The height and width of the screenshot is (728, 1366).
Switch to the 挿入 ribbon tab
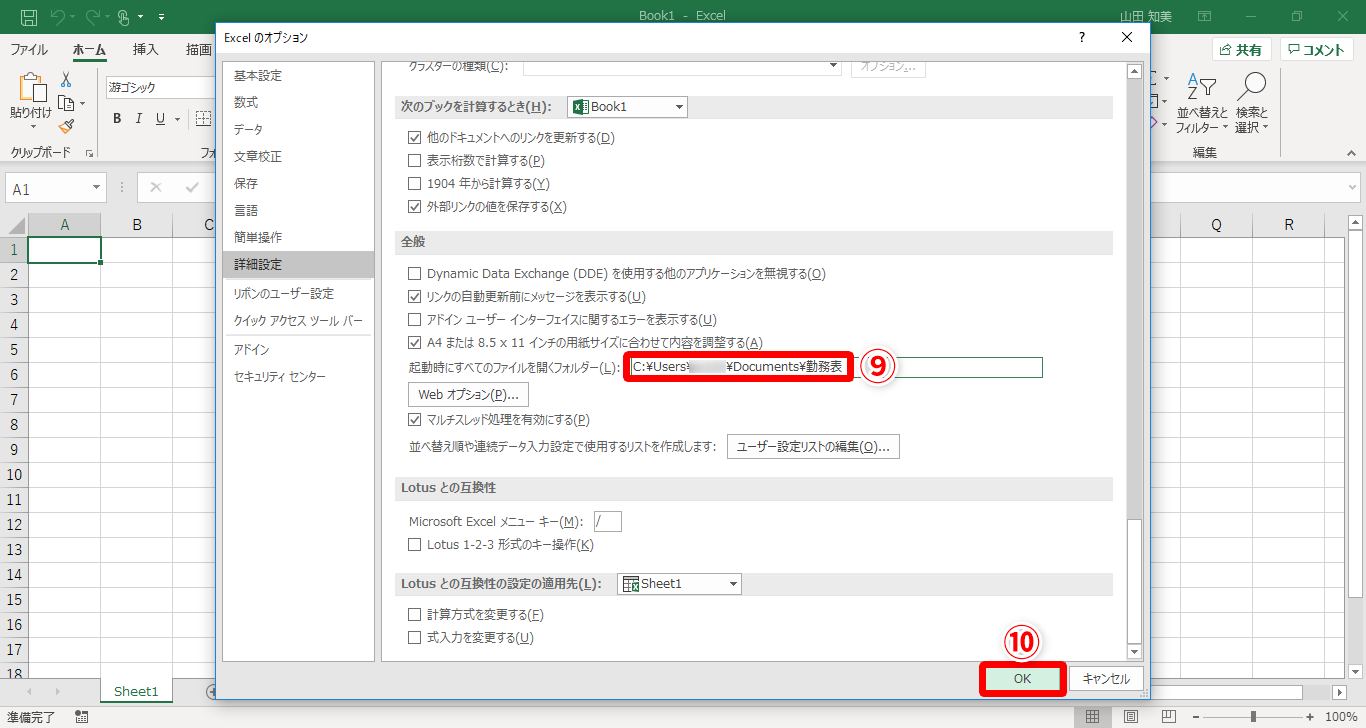click(x=146, y=50)
